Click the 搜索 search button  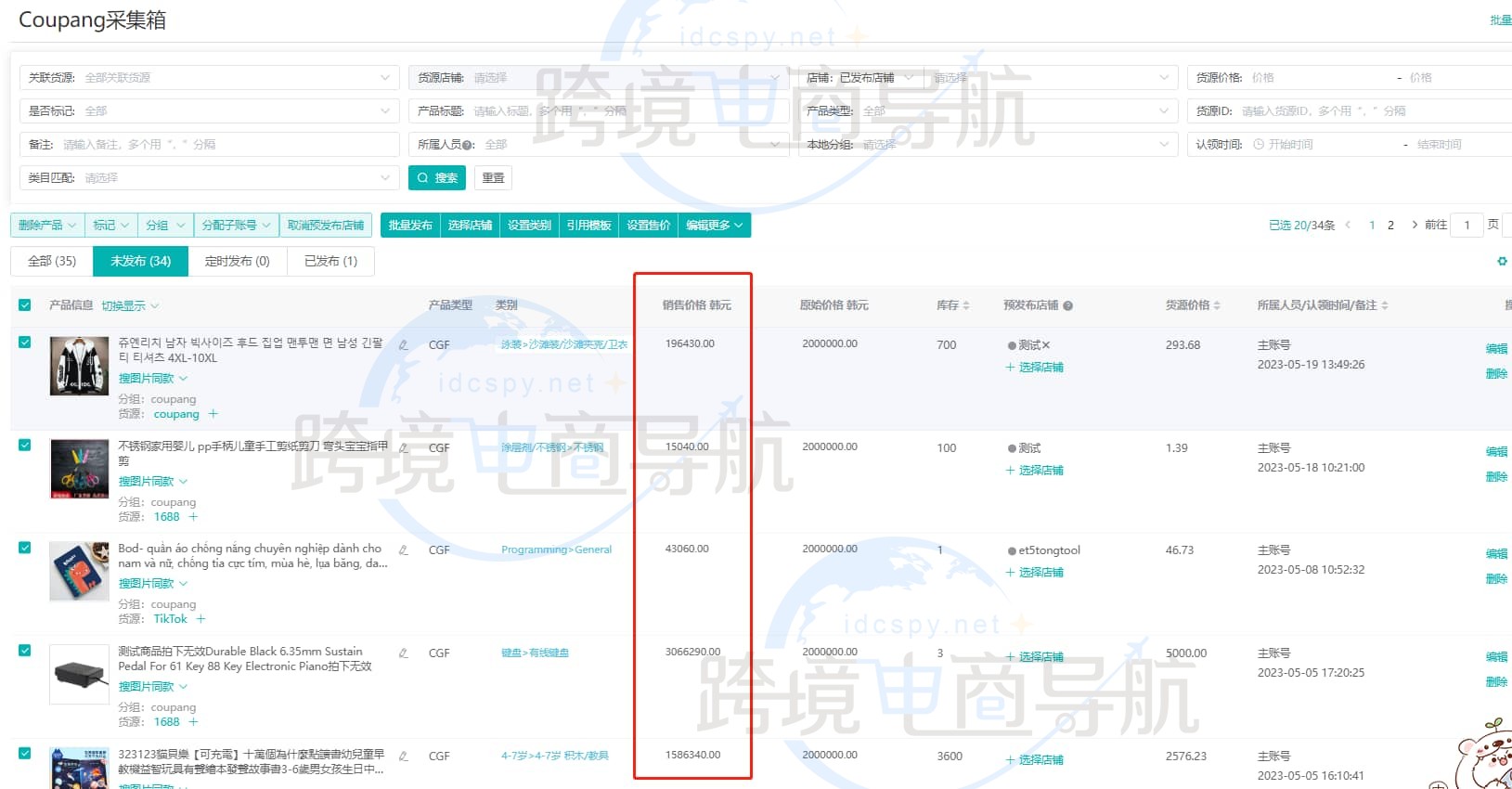coord(437,178)
